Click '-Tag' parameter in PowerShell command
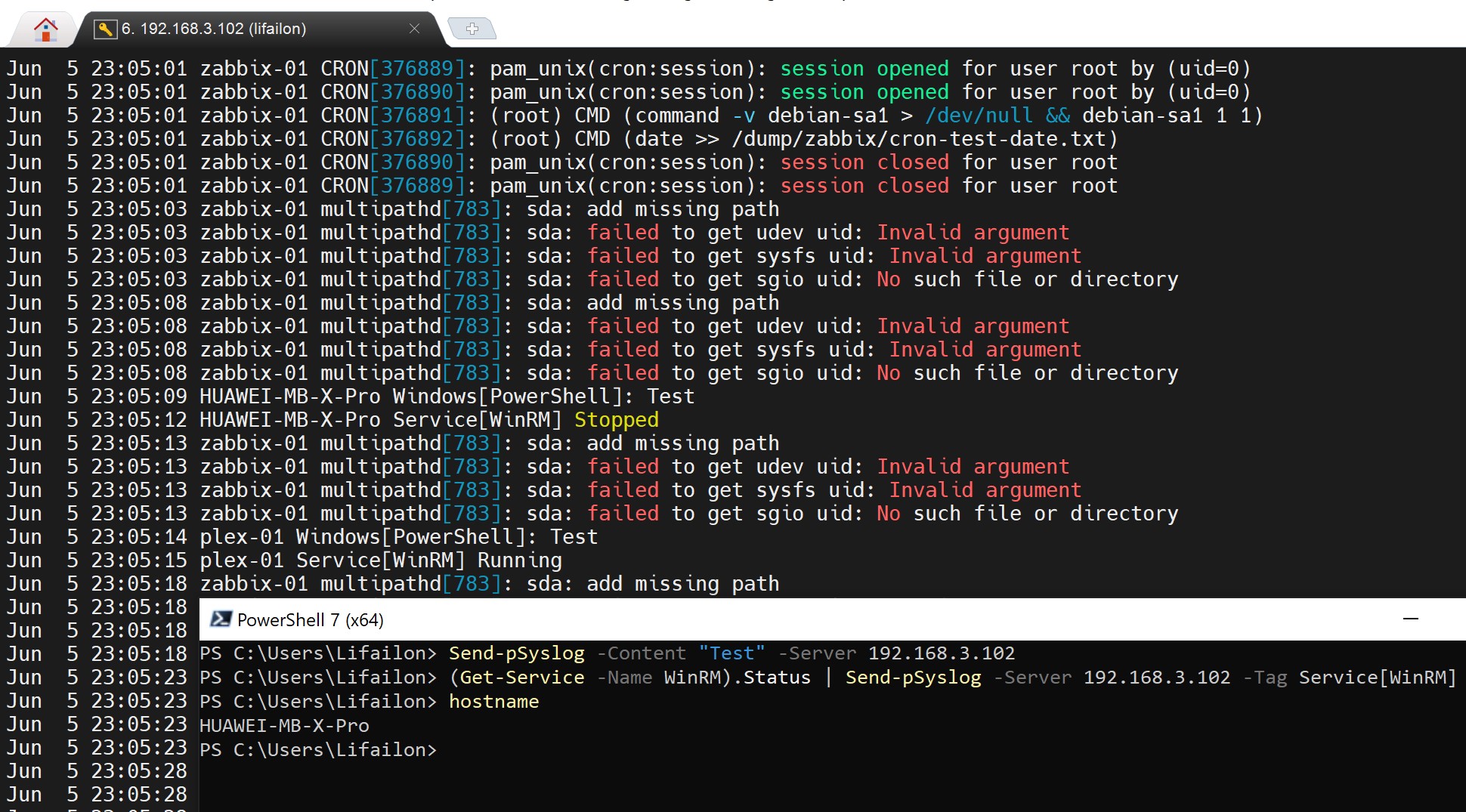This screenshot has width=1466, height=812. coord(1265,678)
